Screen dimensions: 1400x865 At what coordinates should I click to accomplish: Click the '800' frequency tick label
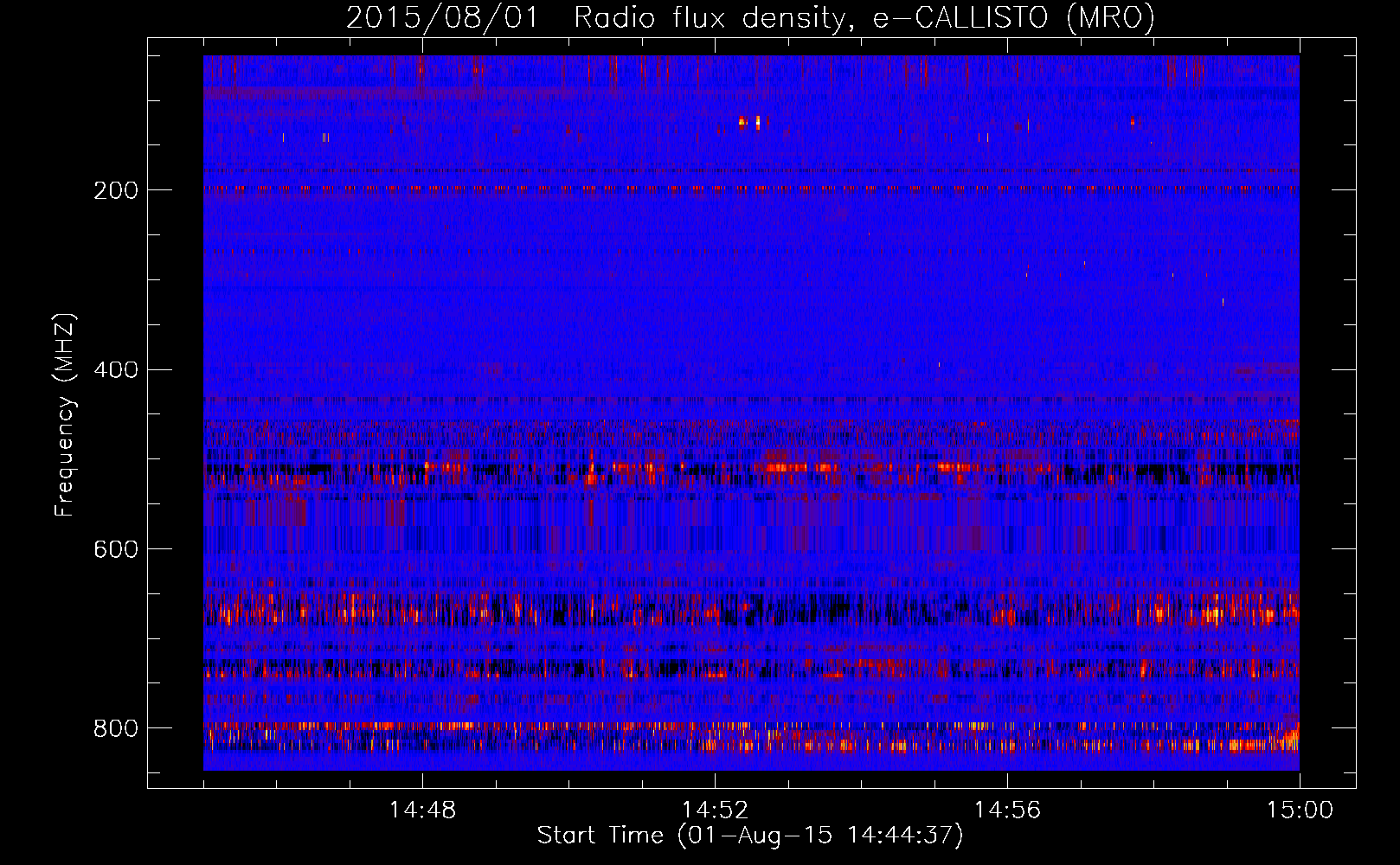click(x=116, y=728)
